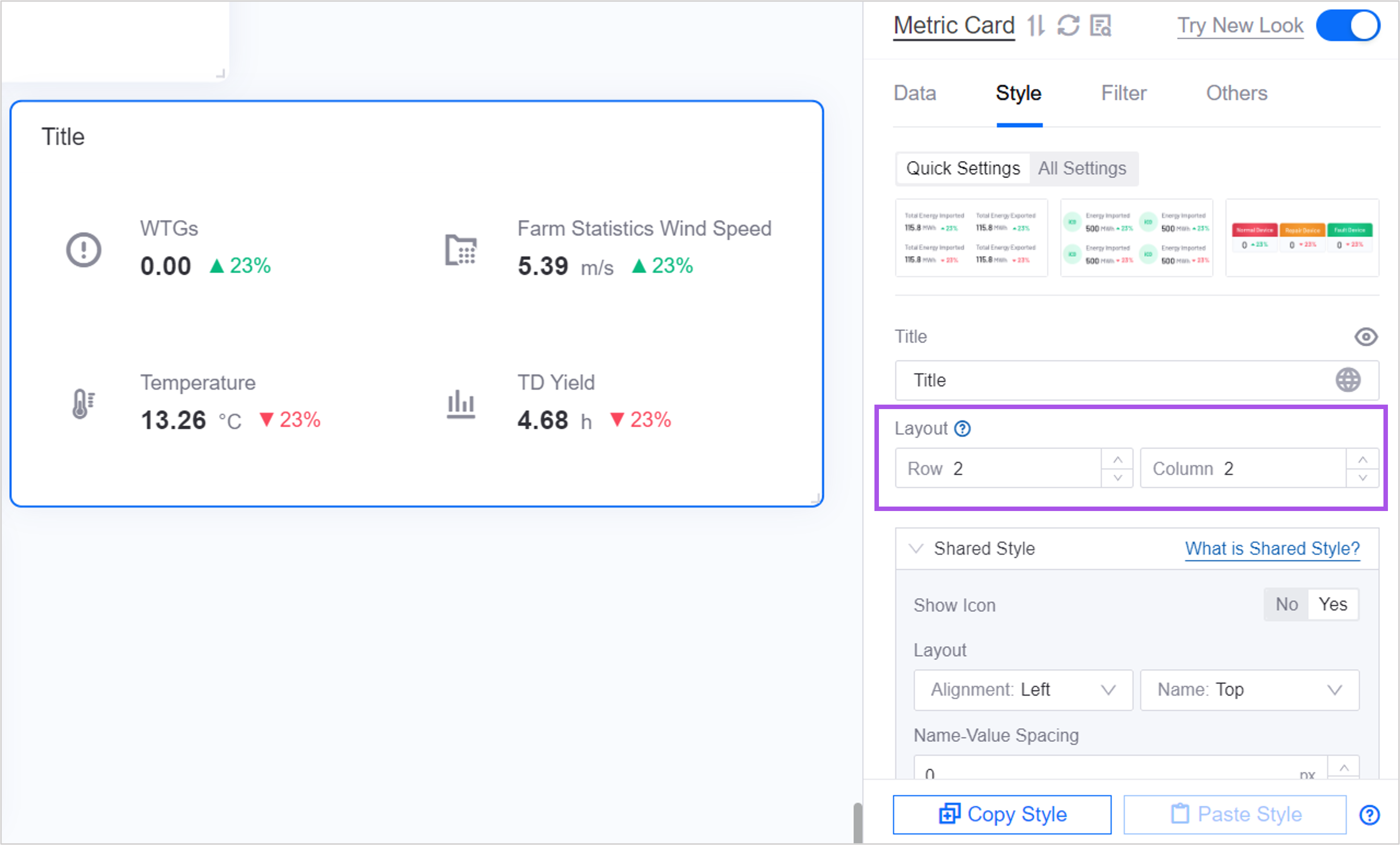Set Show Icon to No
Viewport: 1400px width, 845px height.
(1286, 604)
